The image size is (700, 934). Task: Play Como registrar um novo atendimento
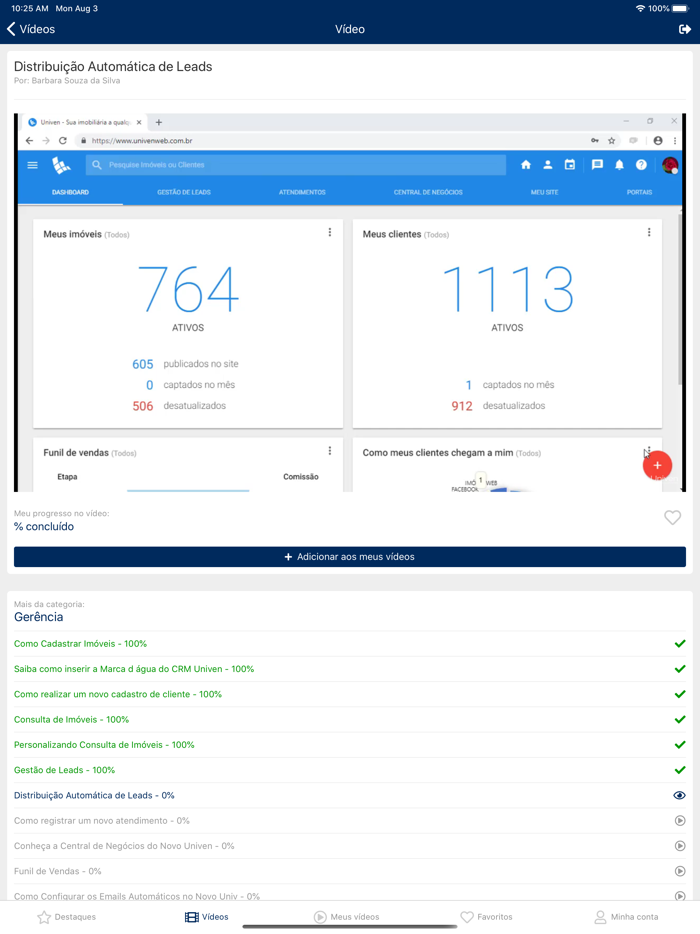pos(680,821)
